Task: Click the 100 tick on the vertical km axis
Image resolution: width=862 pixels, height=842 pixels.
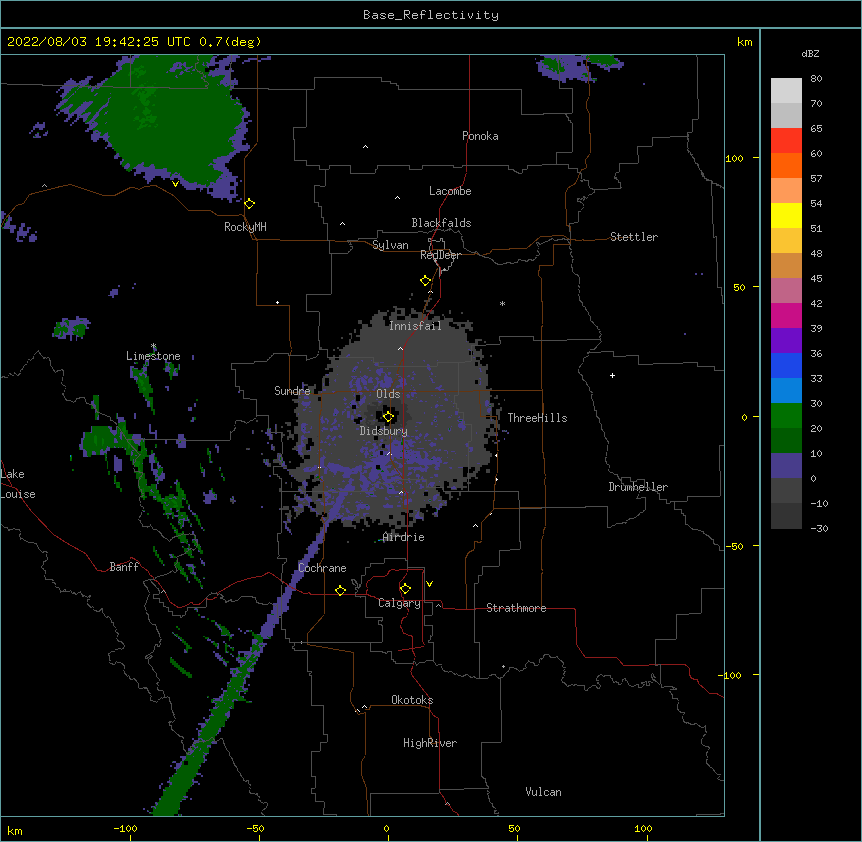Action: click(x=734, y=158)
